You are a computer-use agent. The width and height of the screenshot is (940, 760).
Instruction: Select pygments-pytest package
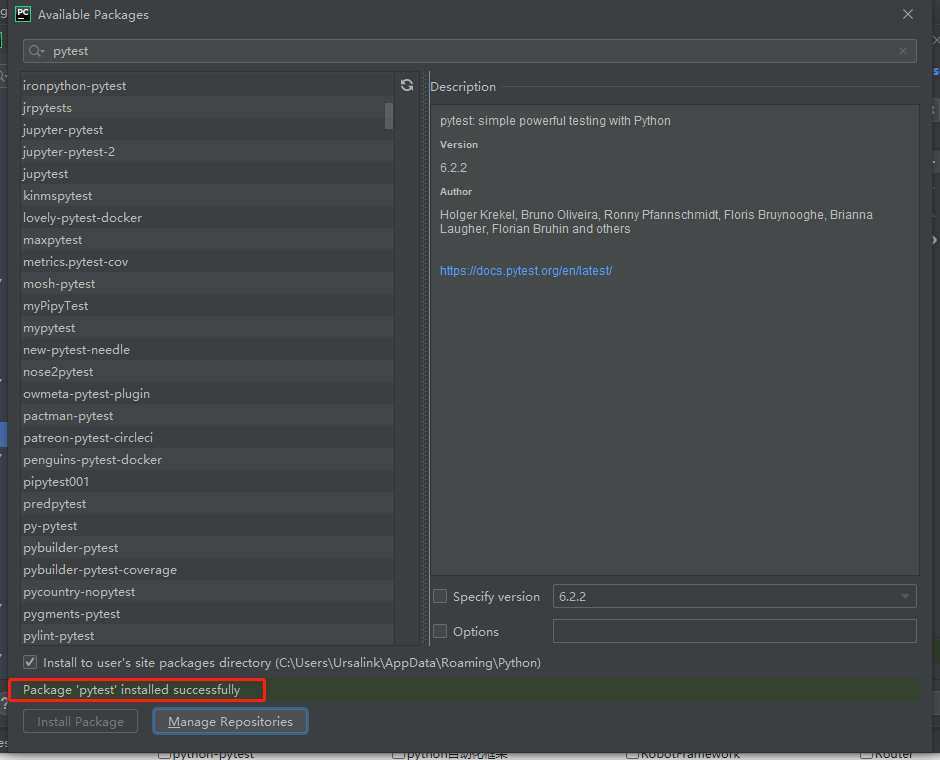pos(207,614)
